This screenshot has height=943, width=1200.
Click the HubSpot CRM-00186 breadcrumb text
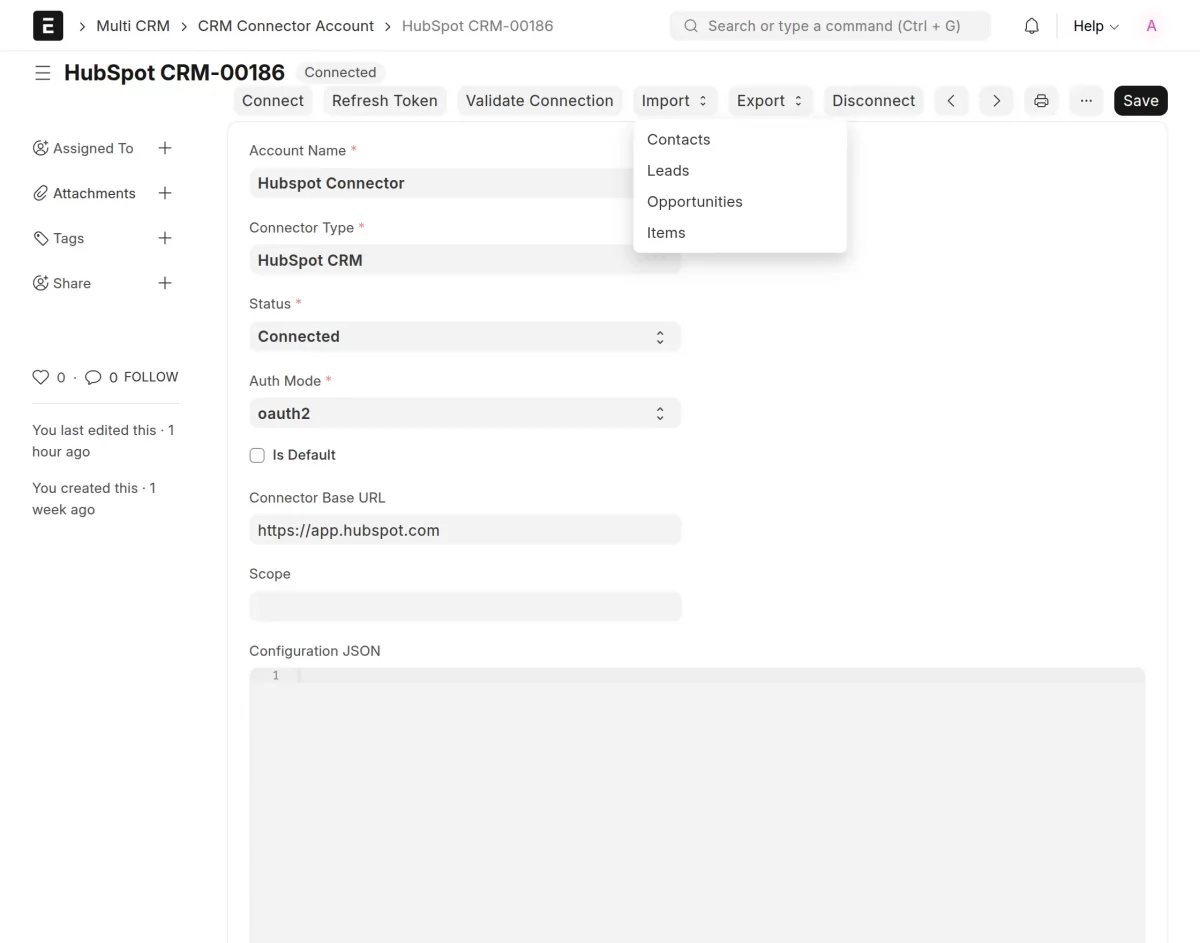(x=478, y=26)
